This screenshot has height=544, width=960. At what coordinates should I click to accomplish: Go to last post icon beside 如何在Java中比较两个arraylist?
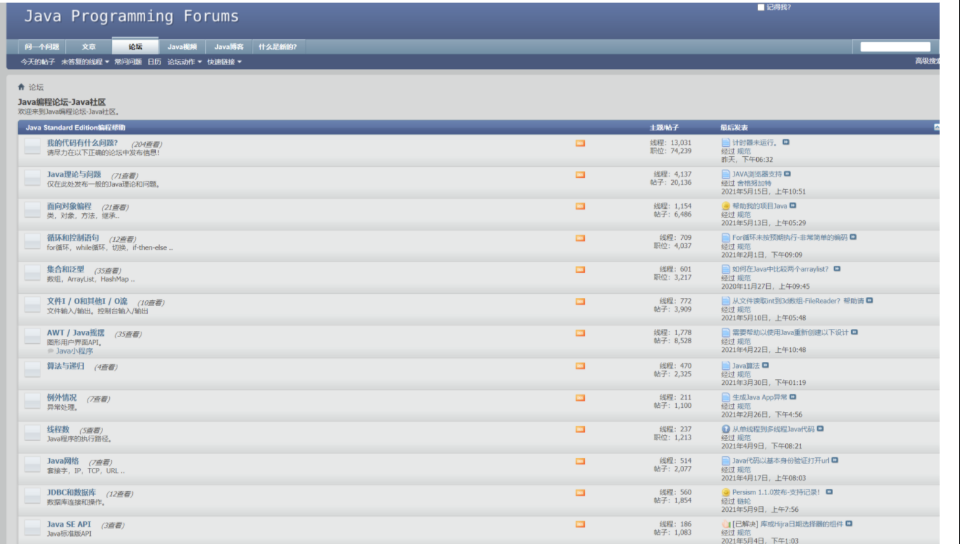[837, 269]
